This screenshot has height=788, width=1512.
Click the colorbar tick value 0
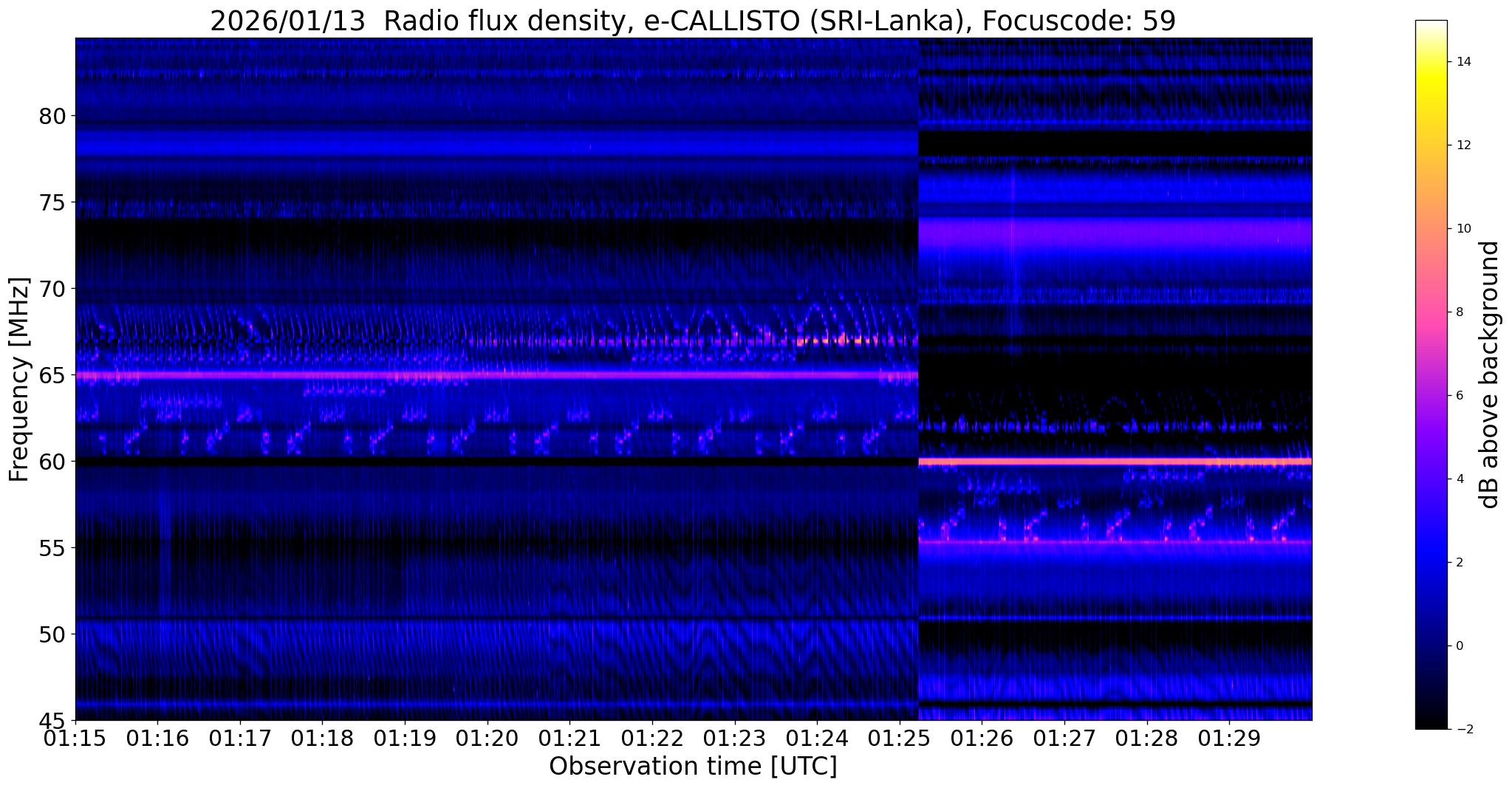1458,646
